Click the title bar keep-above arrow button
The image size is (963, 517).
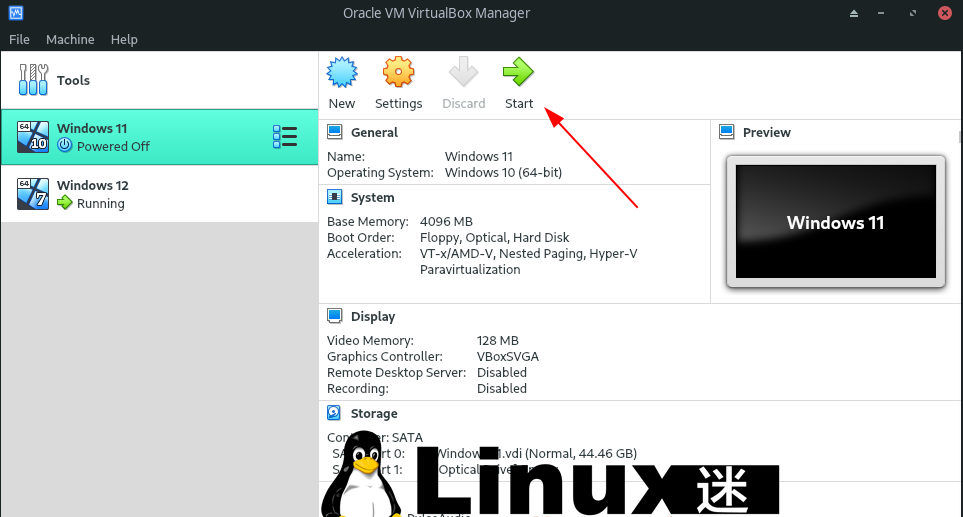(854, 14)
